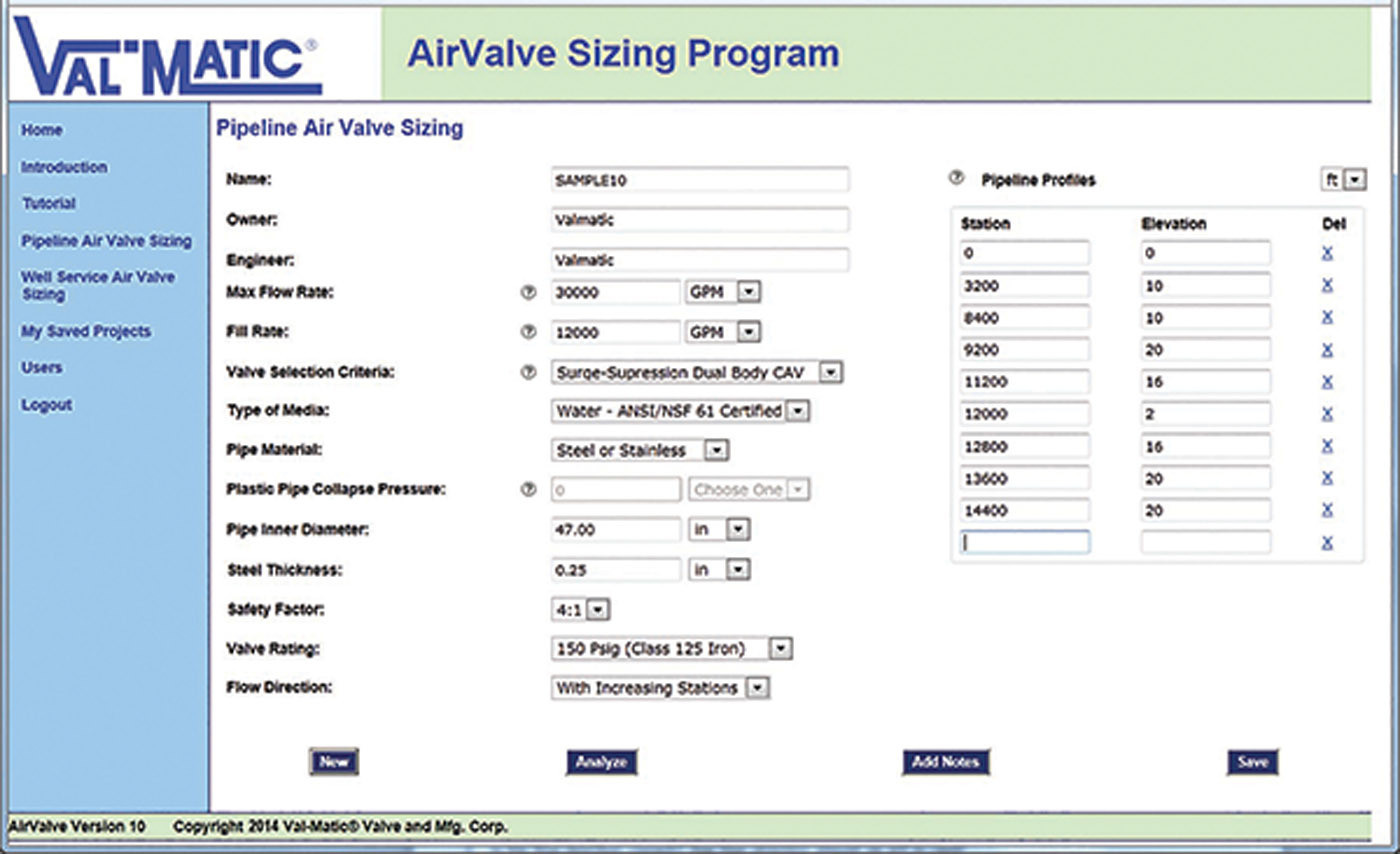This screenshot has width=1400, height=854.
Task: Click the Plastic Pipe Collapse Pressure value field
Action: pyautogui.click(x=616, y=490)
